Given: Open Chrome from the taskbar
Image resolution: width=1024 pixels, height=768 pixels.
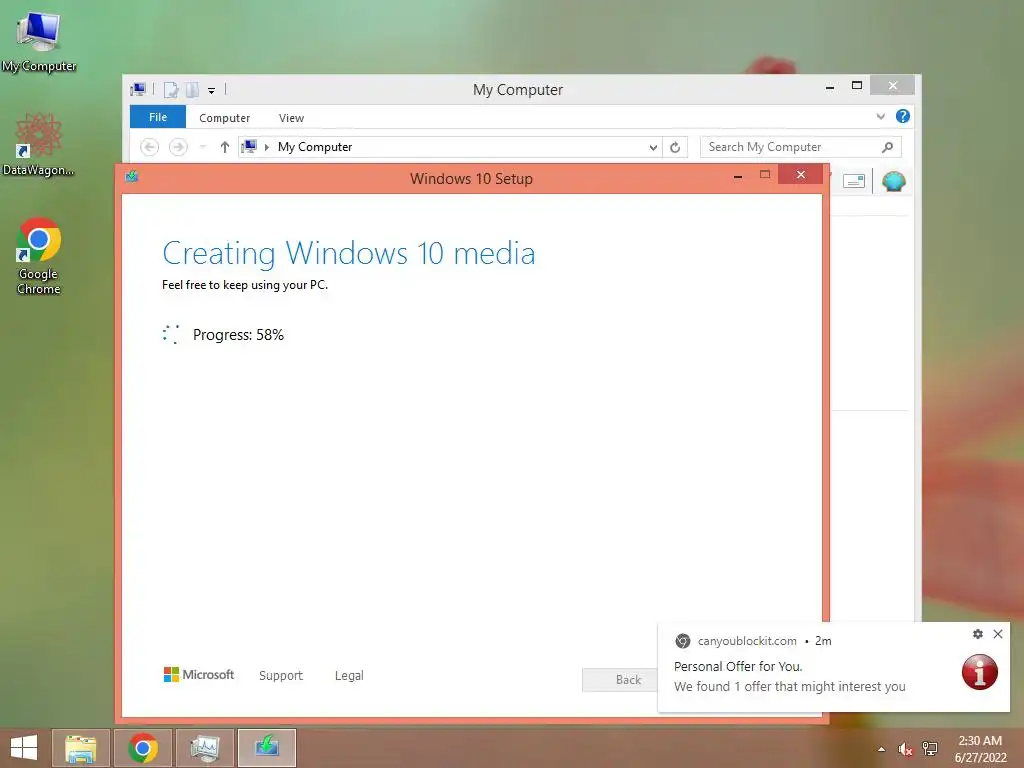Looking at the screenshot, I should pos(143,748).
